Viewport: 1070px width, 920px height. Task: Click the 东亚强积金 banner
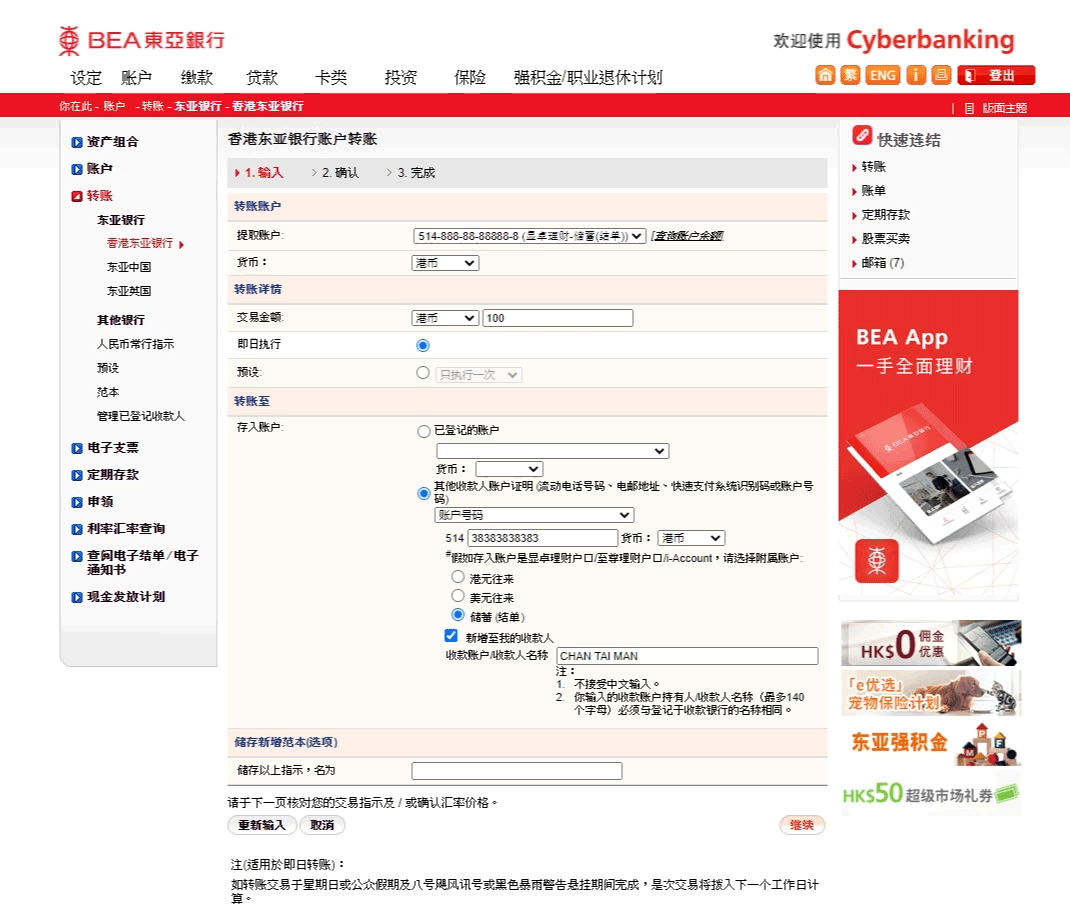pos(931,743)
